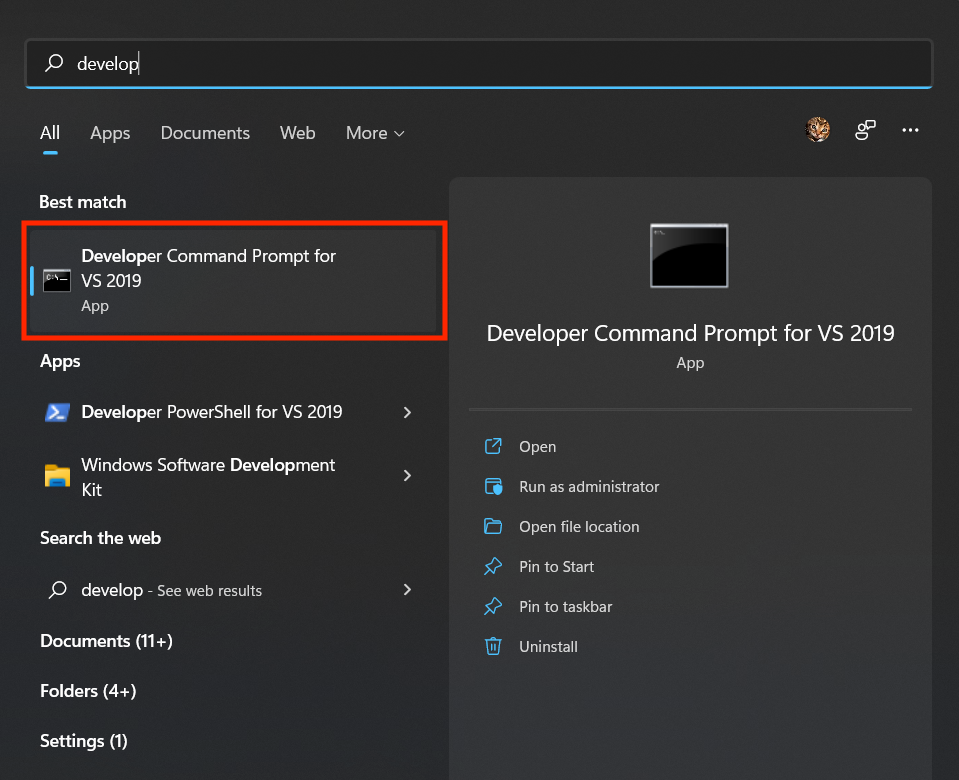The width and height of the screenshot is (959, 780).
Task: Choose Pin to Start
Action: [556, 566]
